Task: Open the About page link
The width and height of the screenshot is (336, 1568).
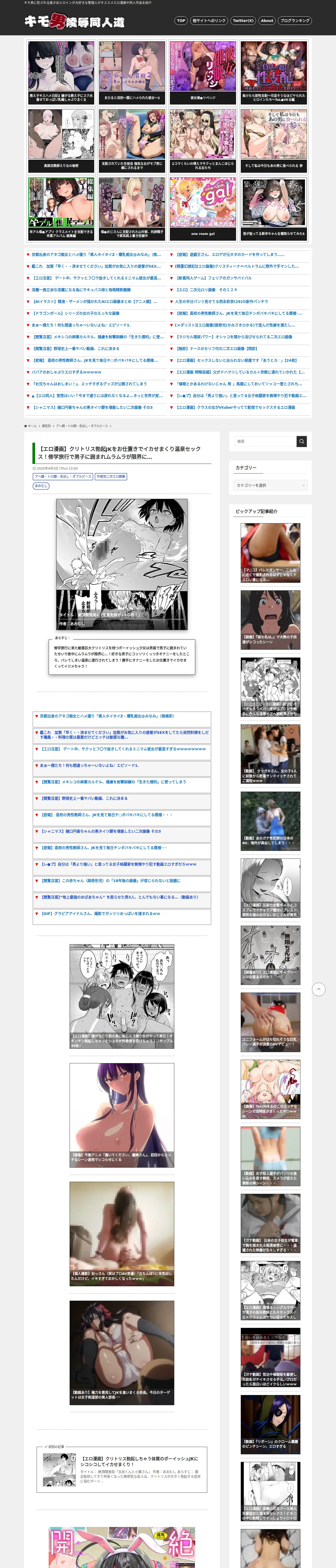Action: pyautogui.click(x=267, y=21)
